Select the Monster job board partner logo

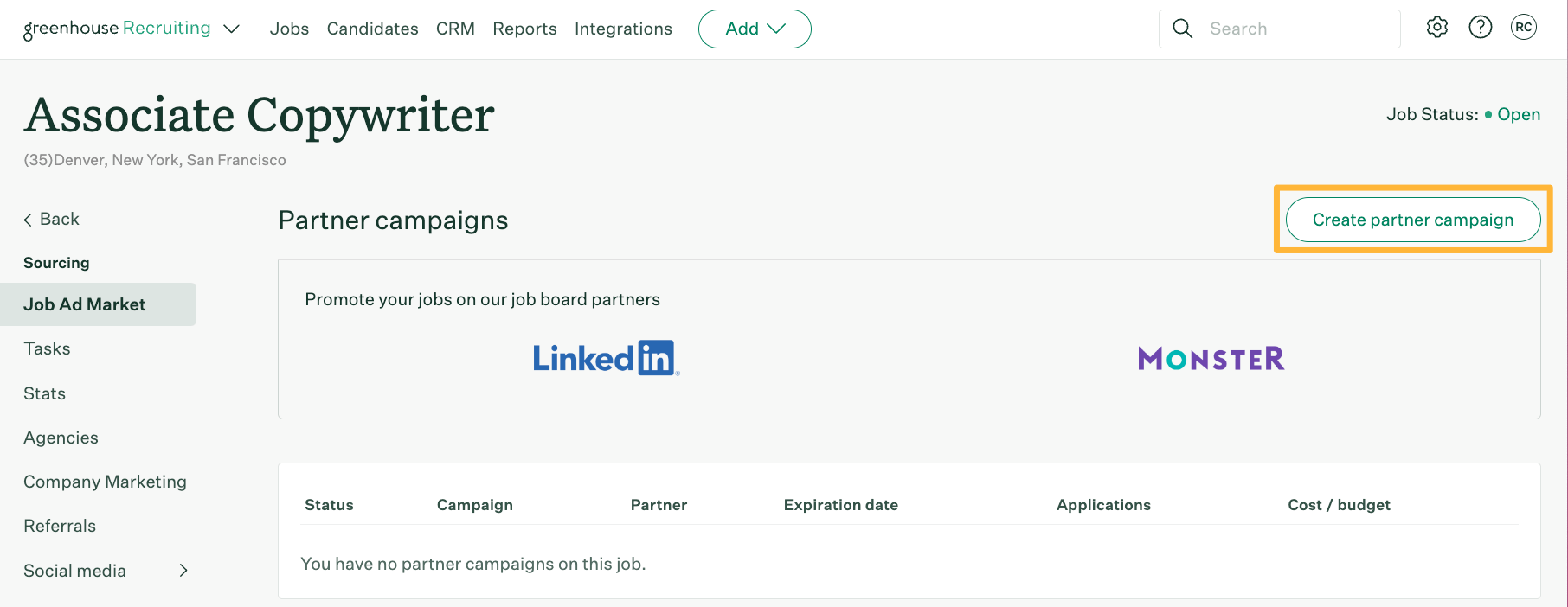(x=1211, y=358)
